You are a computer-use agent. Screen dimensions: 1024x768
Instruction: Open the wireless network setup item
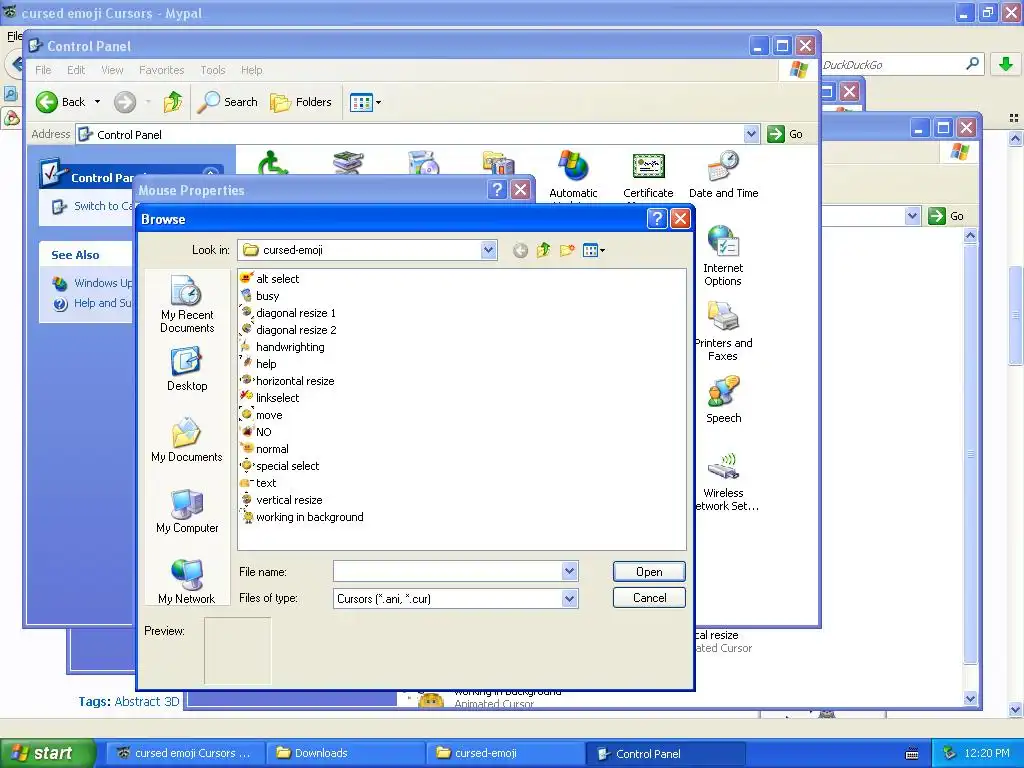tap(723, 482)
